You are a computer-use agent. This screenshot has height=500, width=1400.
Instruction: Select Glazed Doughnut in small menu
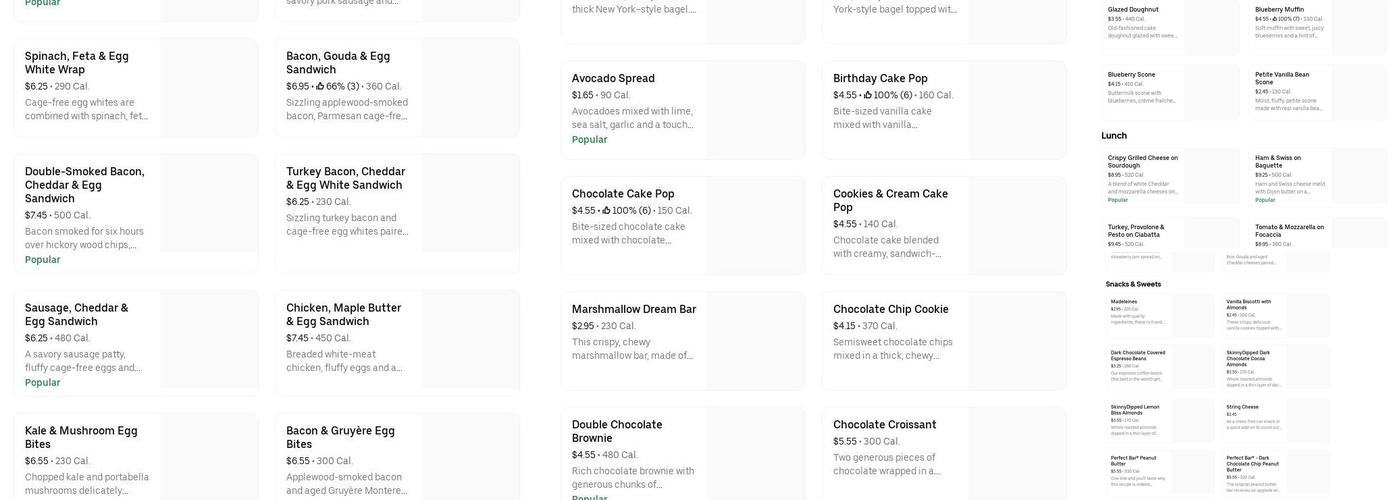pos(1133,10)
